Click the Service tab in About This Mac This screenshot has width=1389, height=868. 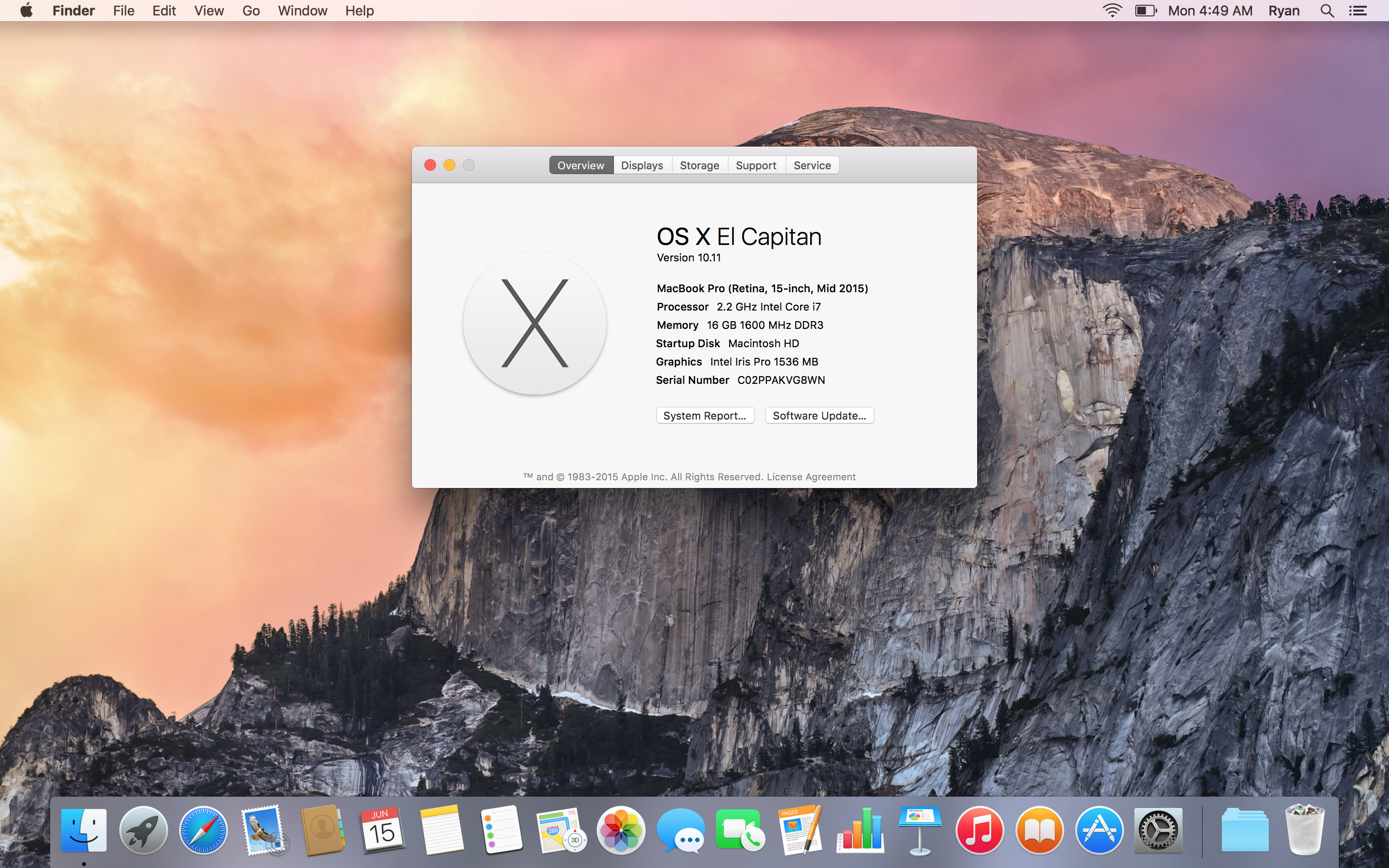click(812, 165)
